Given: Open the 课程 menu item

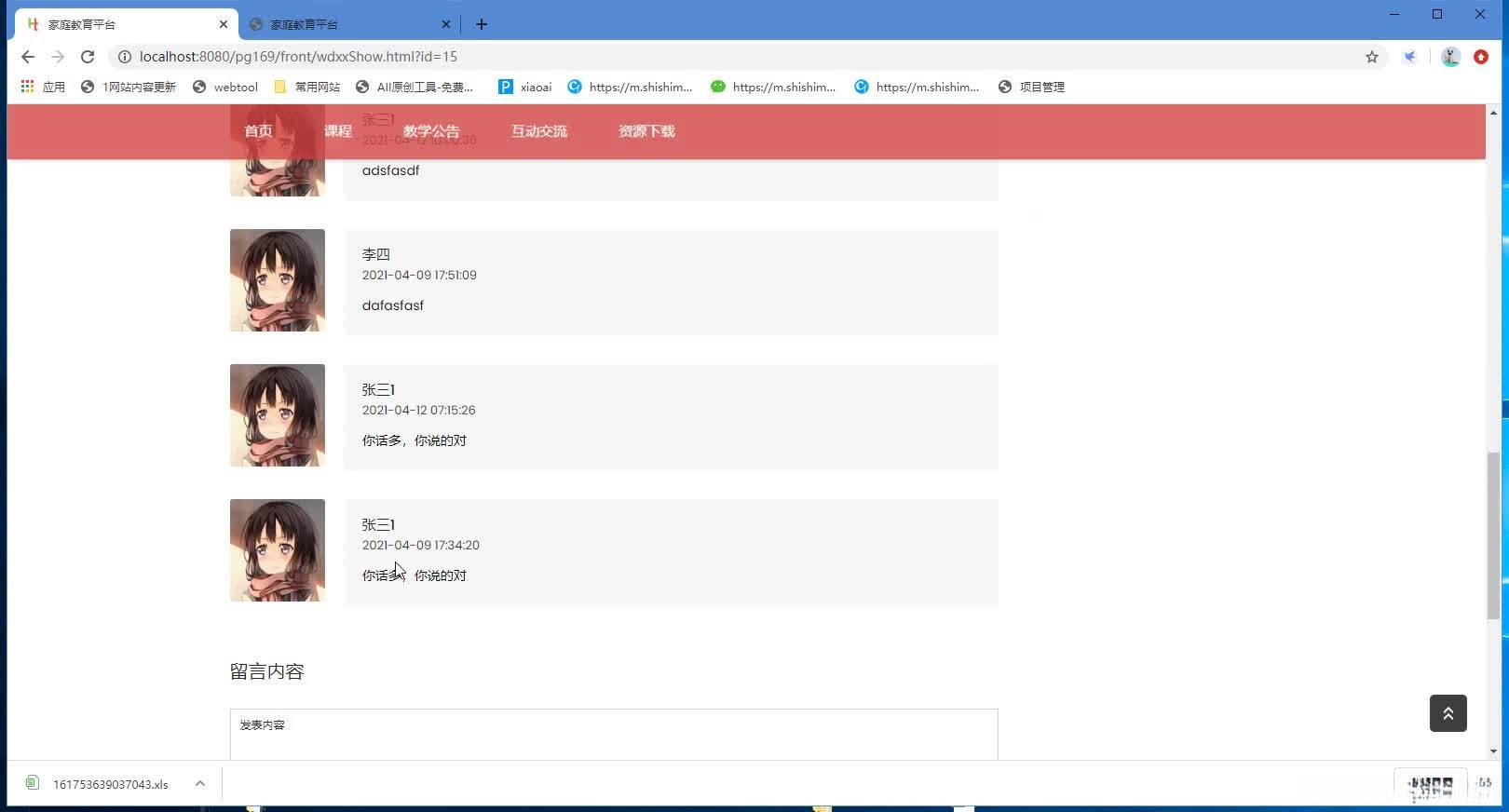Looking at the screenshot, I should pyautogui.click(x=338, y=131).
